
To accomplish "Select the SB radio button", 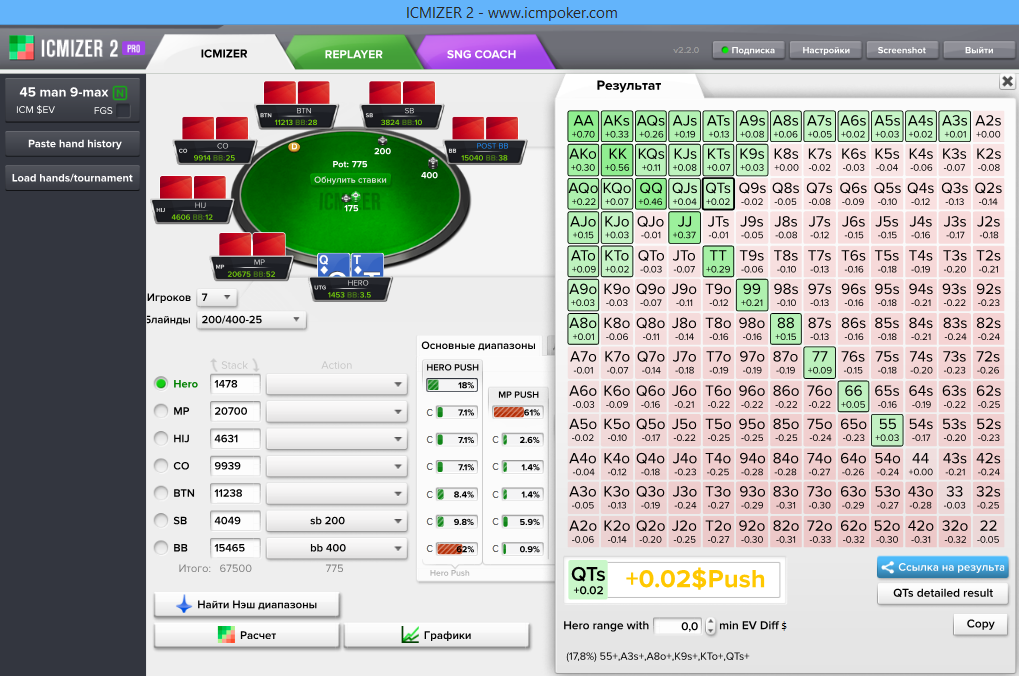I will (161, 520).
